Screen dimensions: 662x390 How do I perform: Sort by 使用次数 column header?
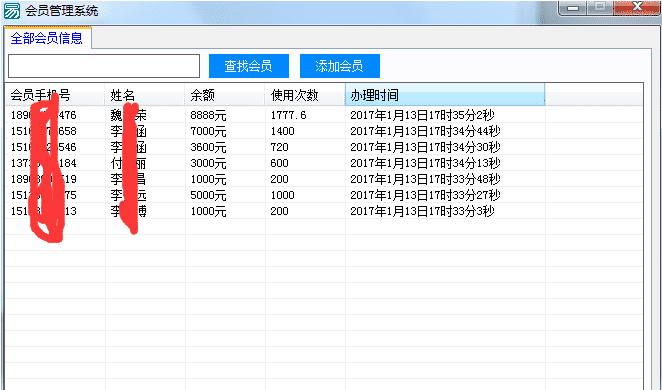[x=305, y=95]
